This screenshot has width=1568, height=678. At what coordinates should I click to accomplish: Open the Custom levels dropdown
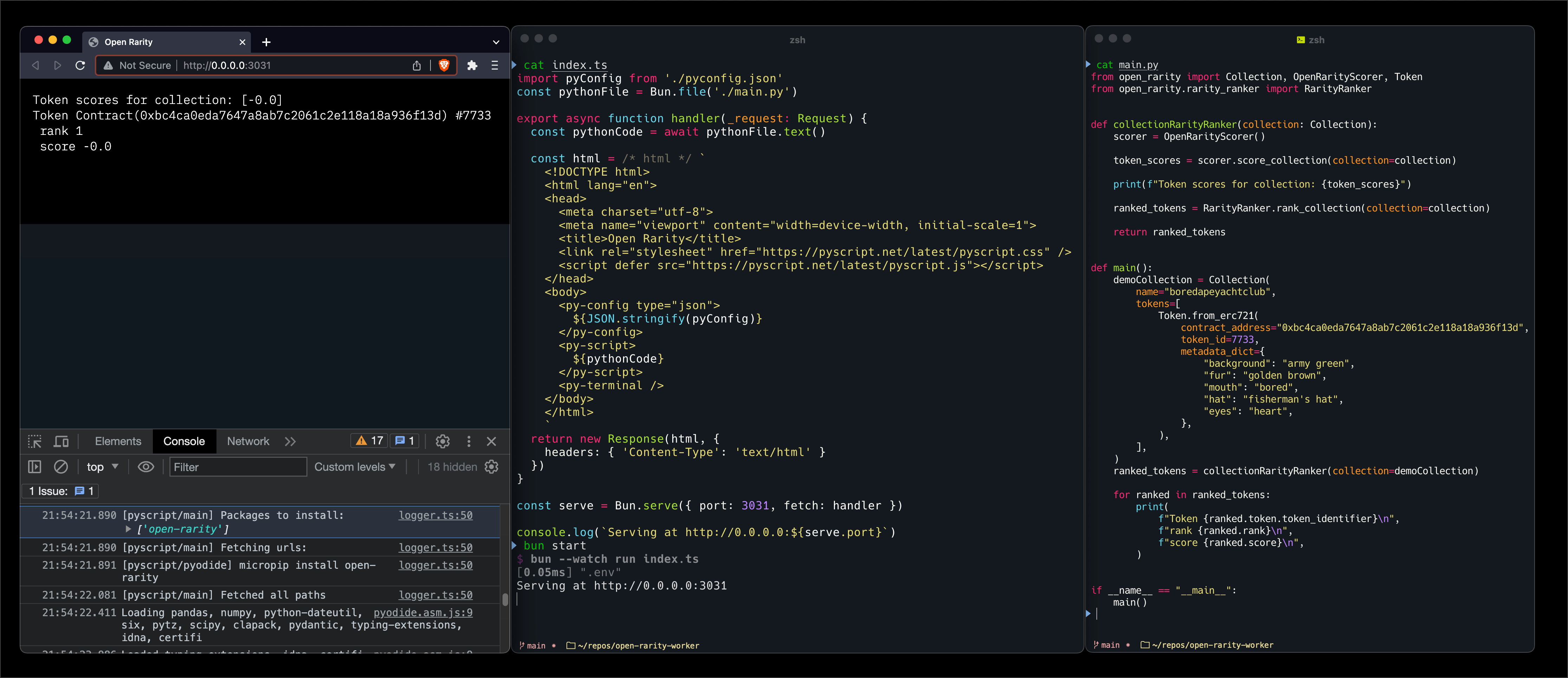click(355, 467)
